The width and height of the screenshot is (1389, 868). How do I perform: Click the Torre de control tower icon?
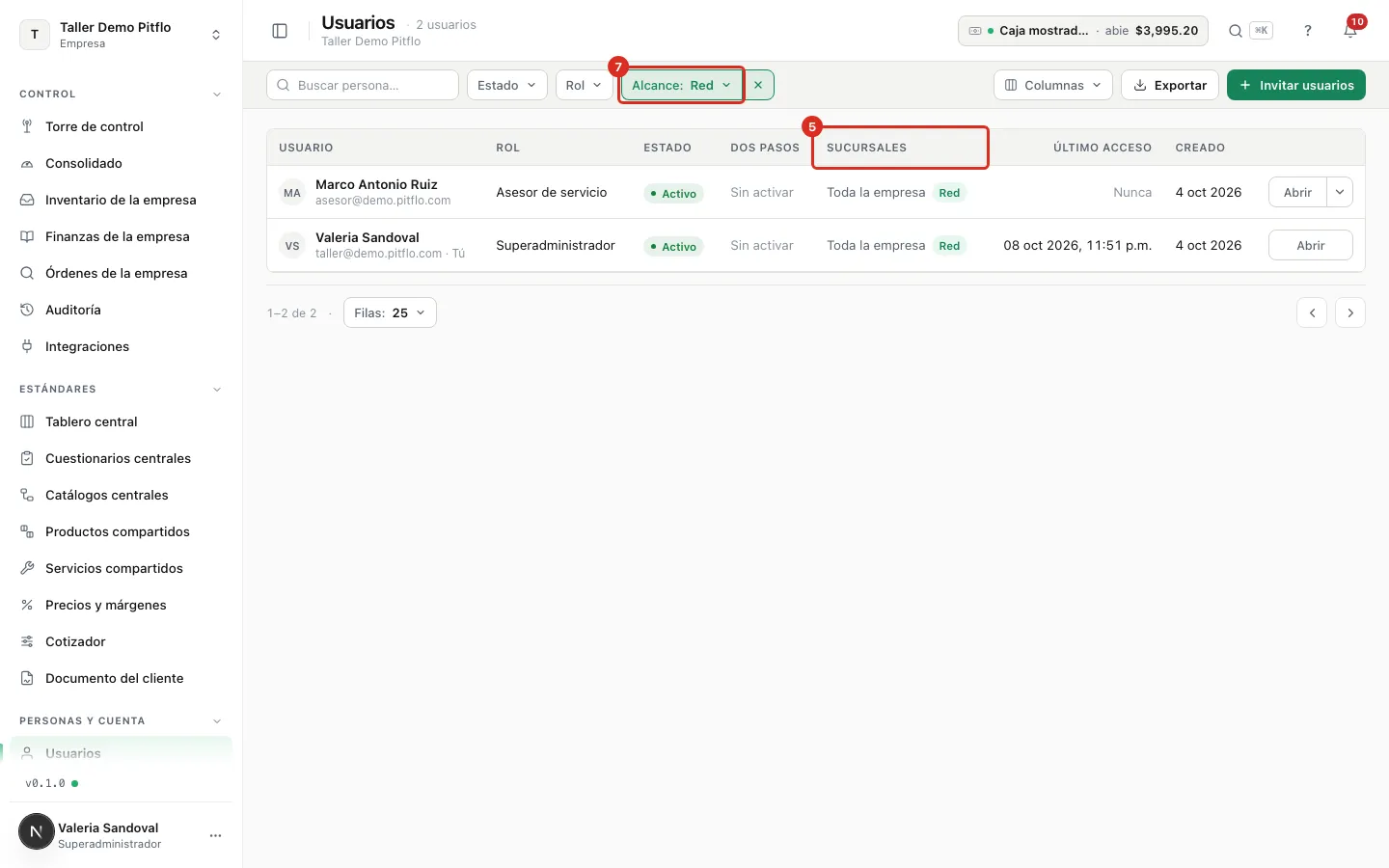tap(27, 126)
